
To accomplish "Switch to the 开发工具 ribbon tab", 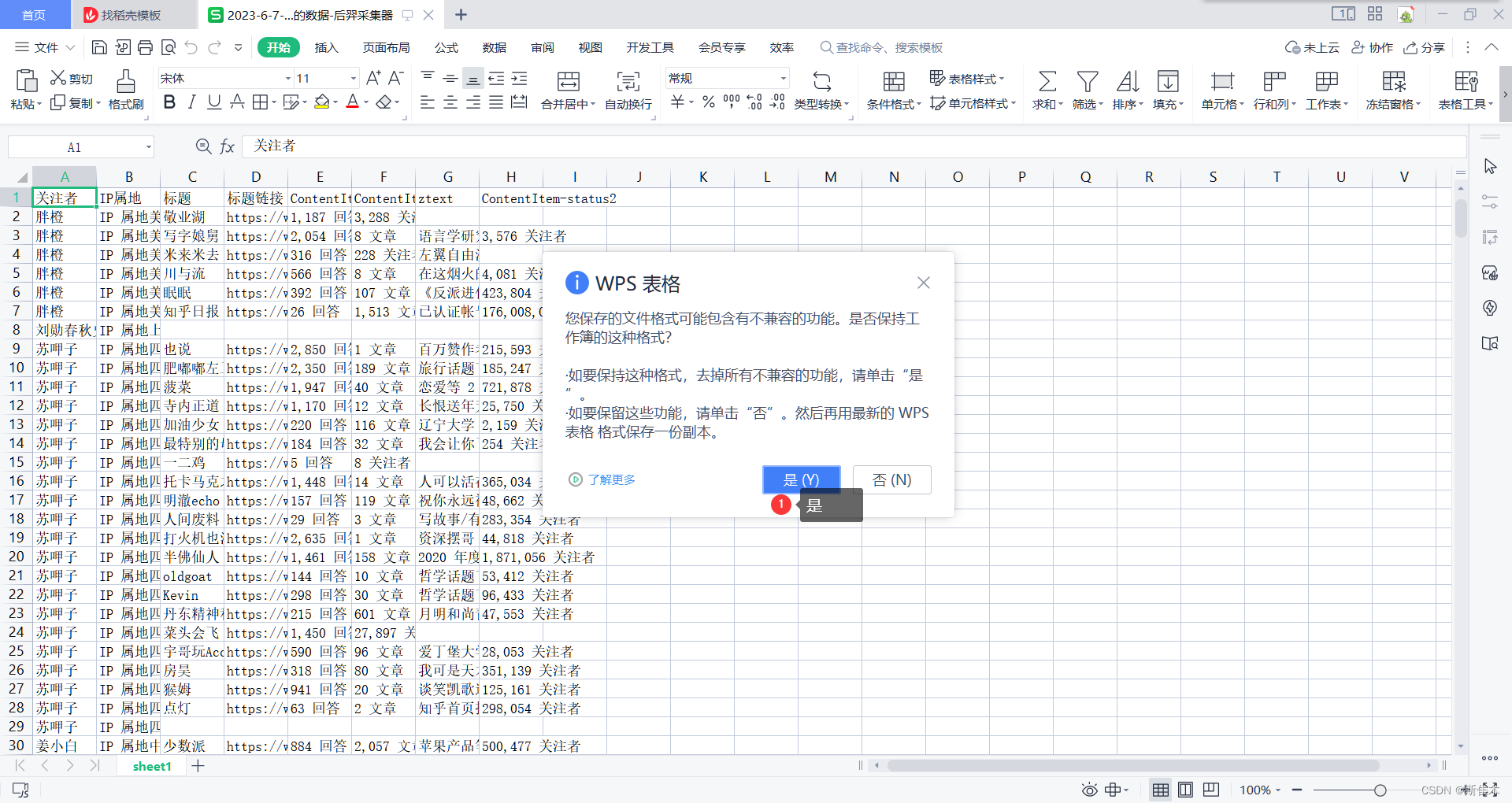I will (650, 47).
